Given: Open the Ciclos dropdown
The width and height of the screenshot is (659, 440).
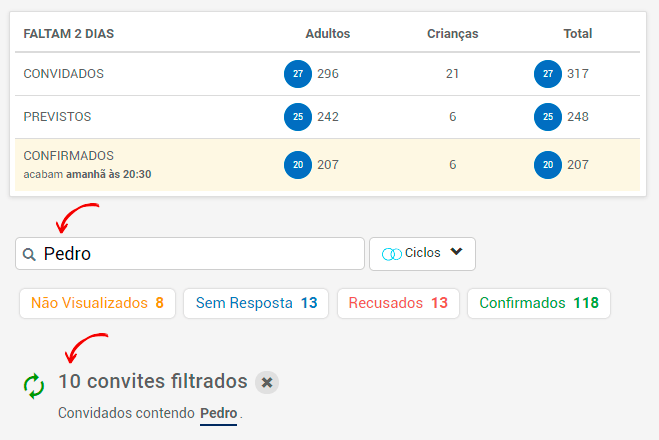Looking at the screenshot, I should pos(422,254).
